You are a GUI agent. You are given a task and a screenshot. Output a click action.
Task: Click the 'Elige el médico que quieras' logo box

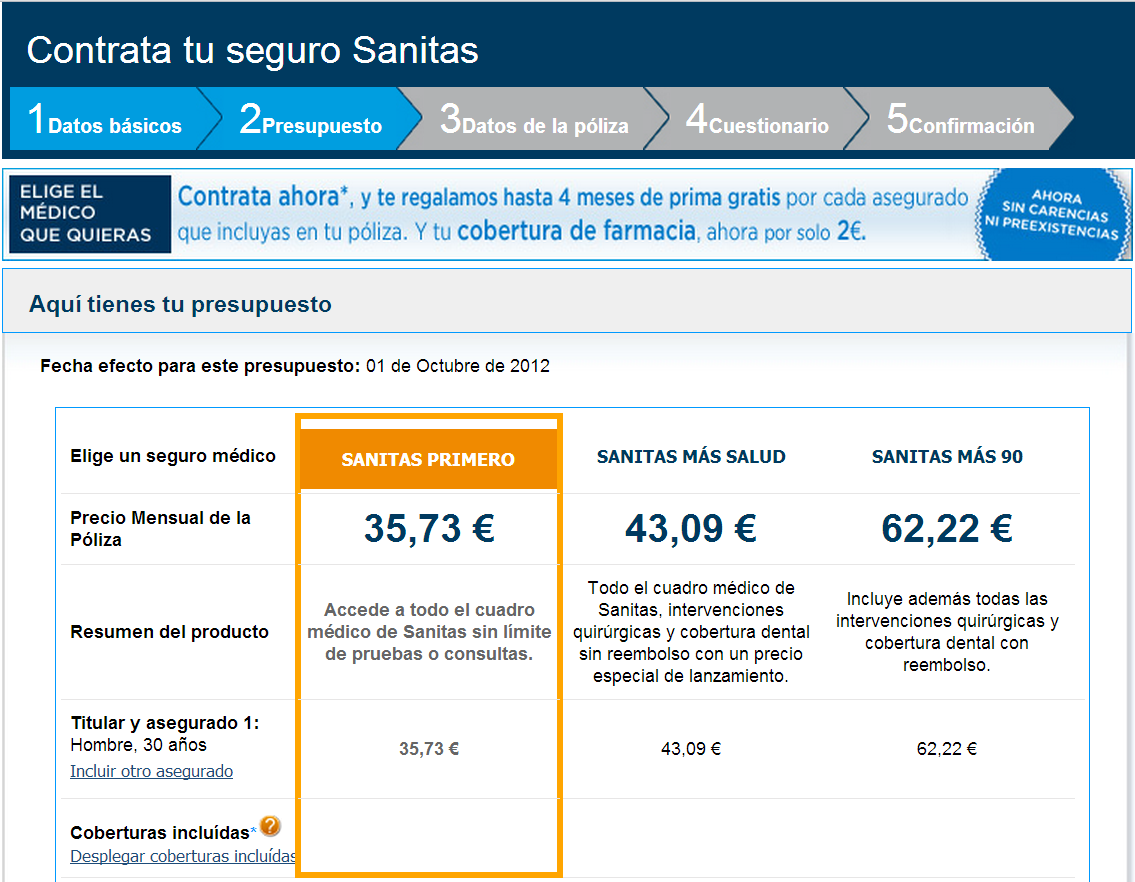tap(90, 214)
